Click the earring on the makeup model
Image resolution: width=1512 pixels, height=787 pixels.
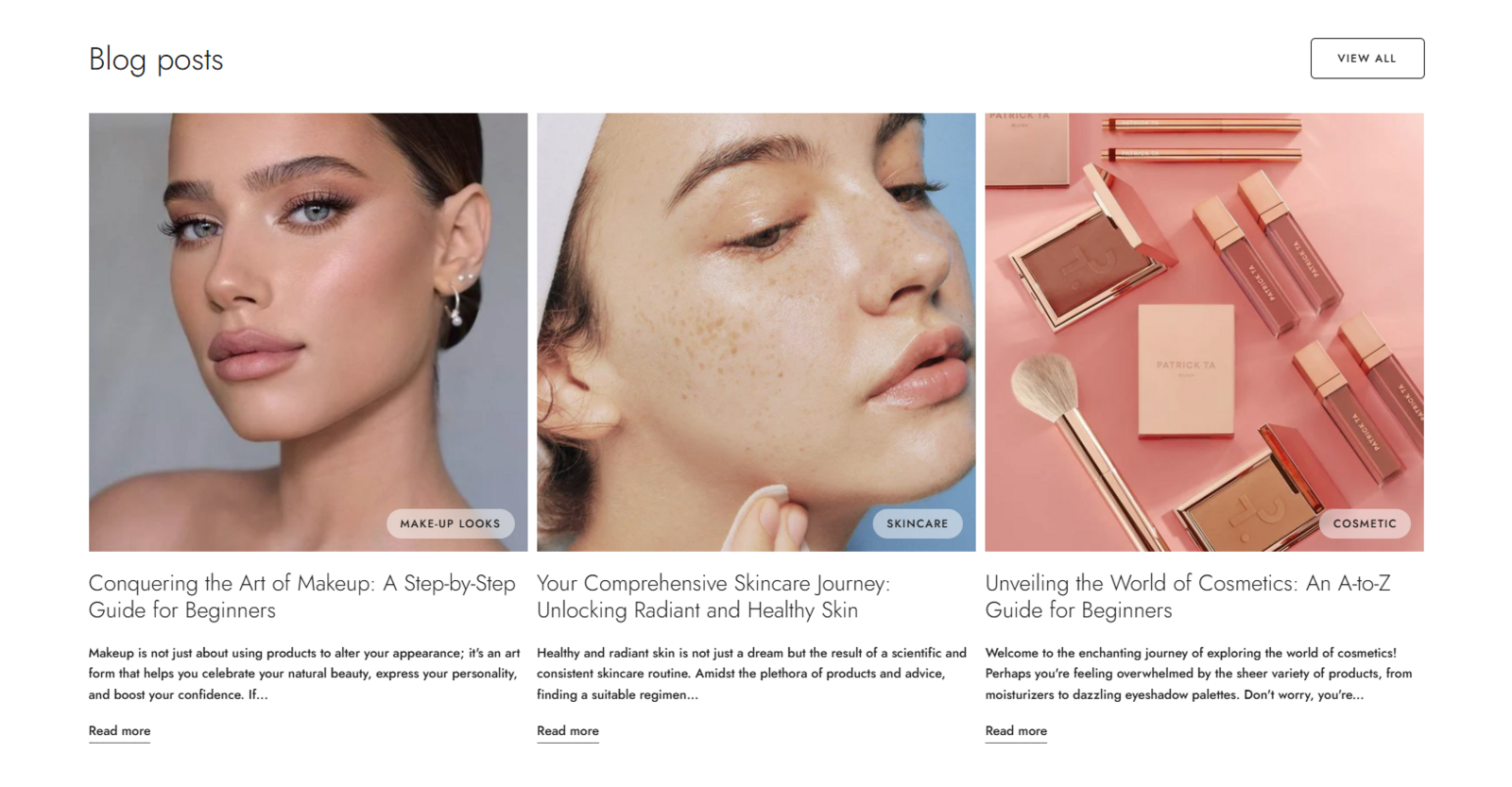tap(457, 299)
